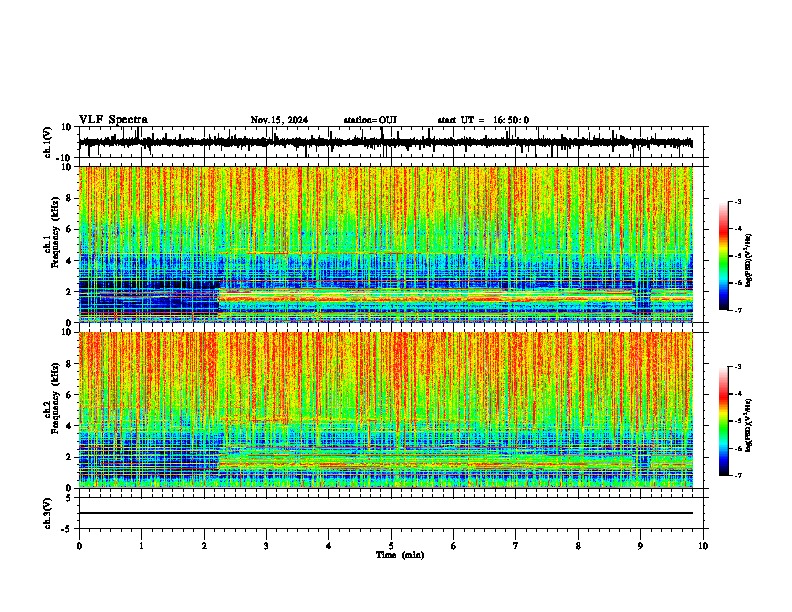Click the "5" tick of ch.3(V) axis

coord(69,497)
